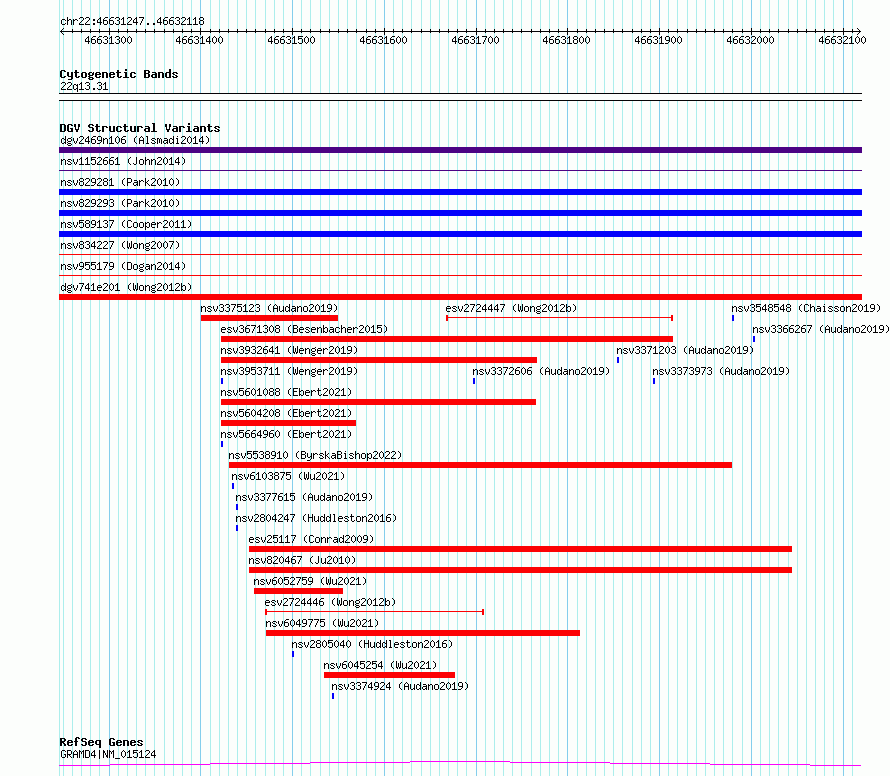Open nsv3373973 (Audano2019) label

click(721, 371)
